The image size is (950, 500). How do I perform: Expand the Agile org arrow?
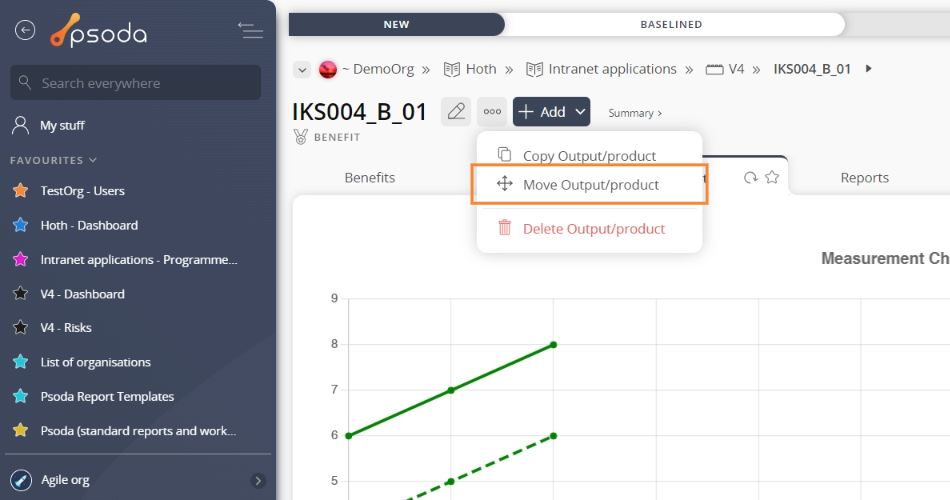[258, 480]
